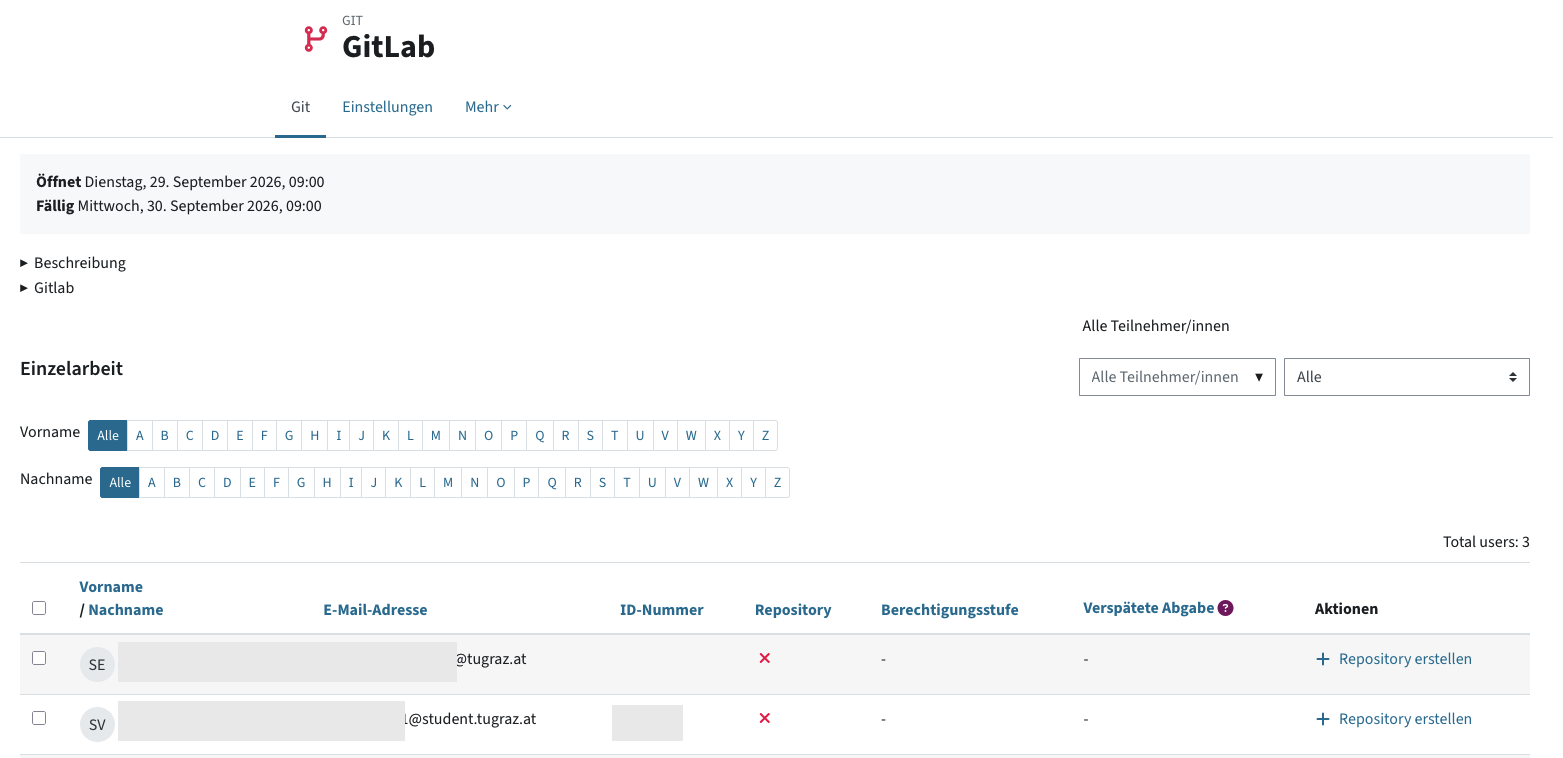Sort by Berechtigungsstufe column
Viewport: 1563px width, 758px height.
tap(950, 610)
